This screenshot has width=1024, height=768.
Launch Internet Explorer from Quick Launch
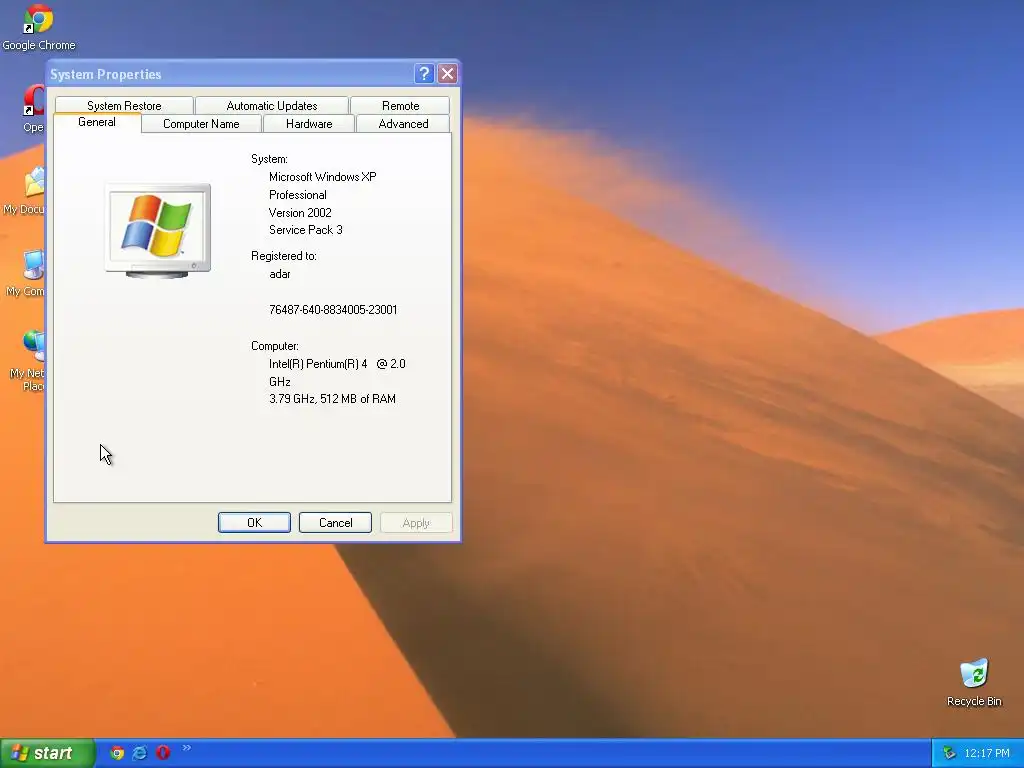pos(140,753)
